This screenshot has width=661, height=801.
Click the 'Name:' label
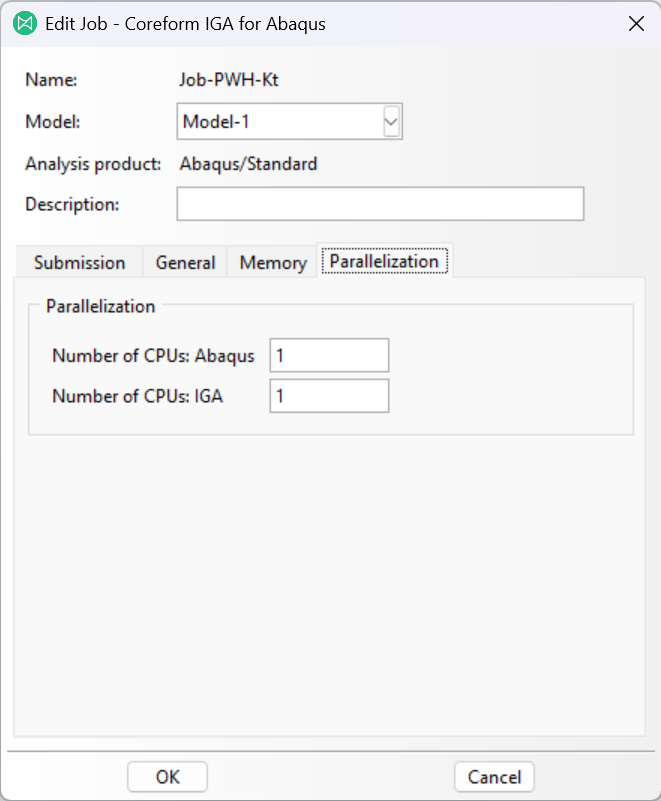point(51,80)
